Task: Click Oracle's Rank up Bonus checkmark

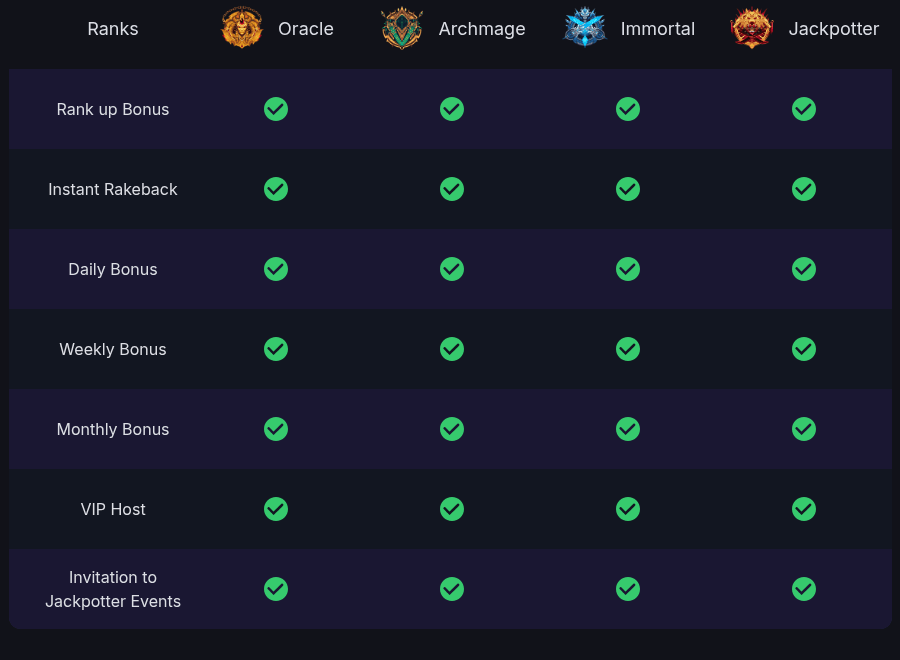Action: 276,109
